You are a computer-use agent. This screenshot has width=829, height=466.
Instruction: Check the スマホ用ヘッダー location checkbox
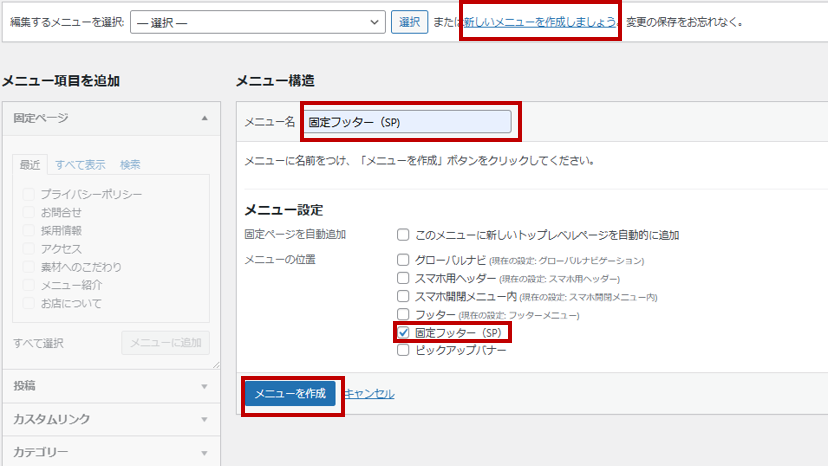[403, 278]
